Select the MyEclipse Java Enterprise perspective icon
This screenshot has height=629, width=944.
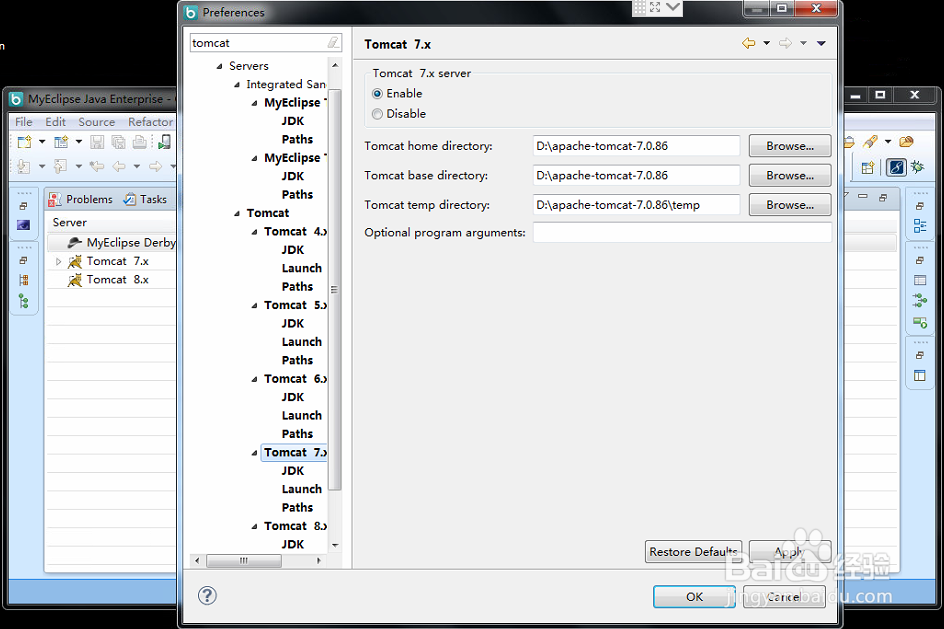(x=896, y=167)
